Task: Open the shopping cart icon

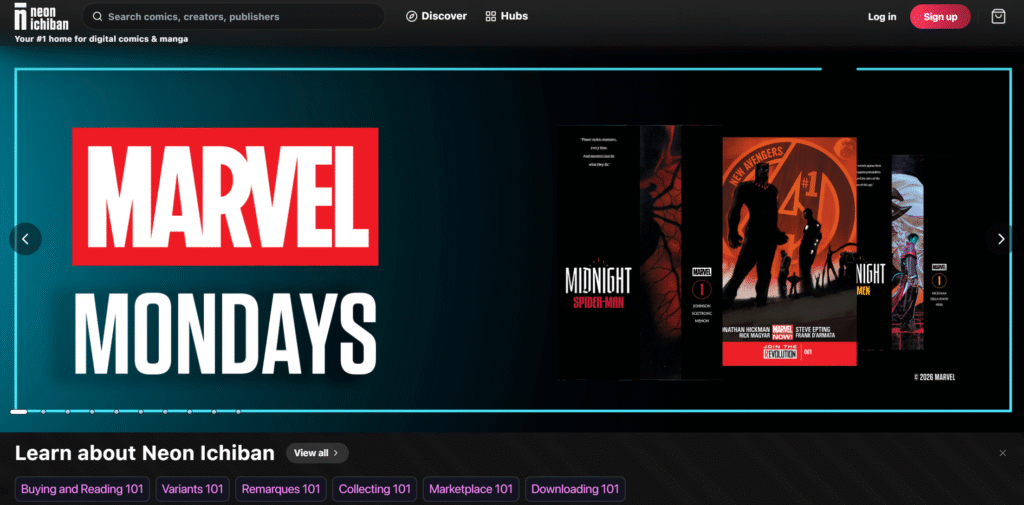Action: 998,16
